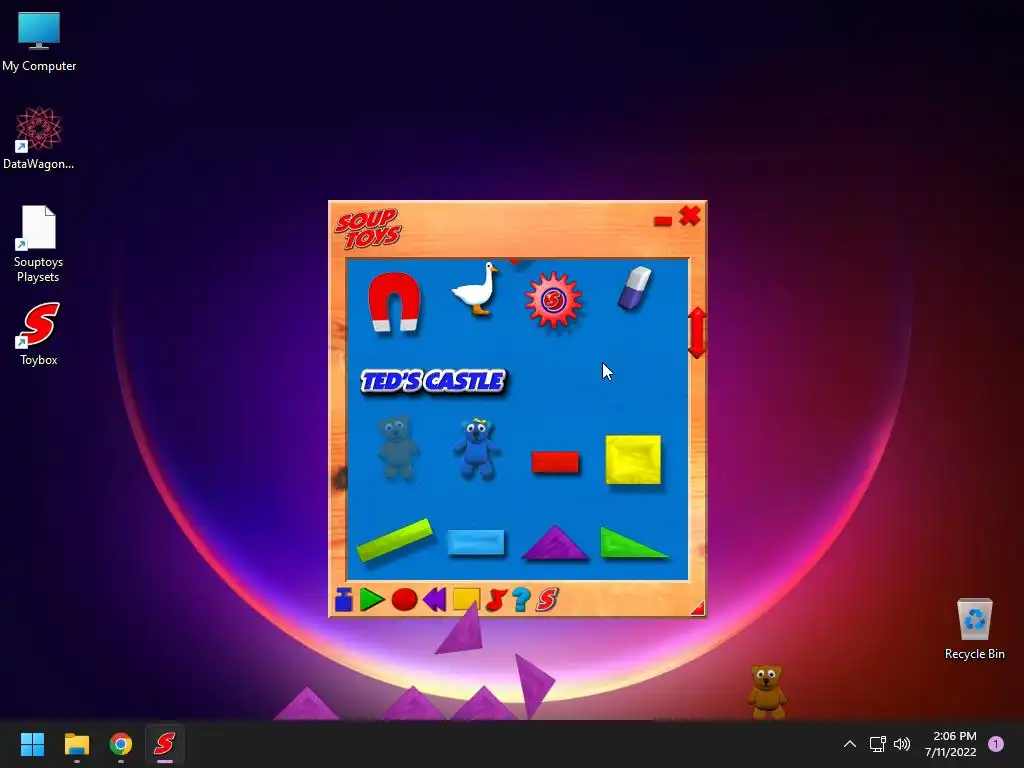Select the white goose toy

coord(476,290)
